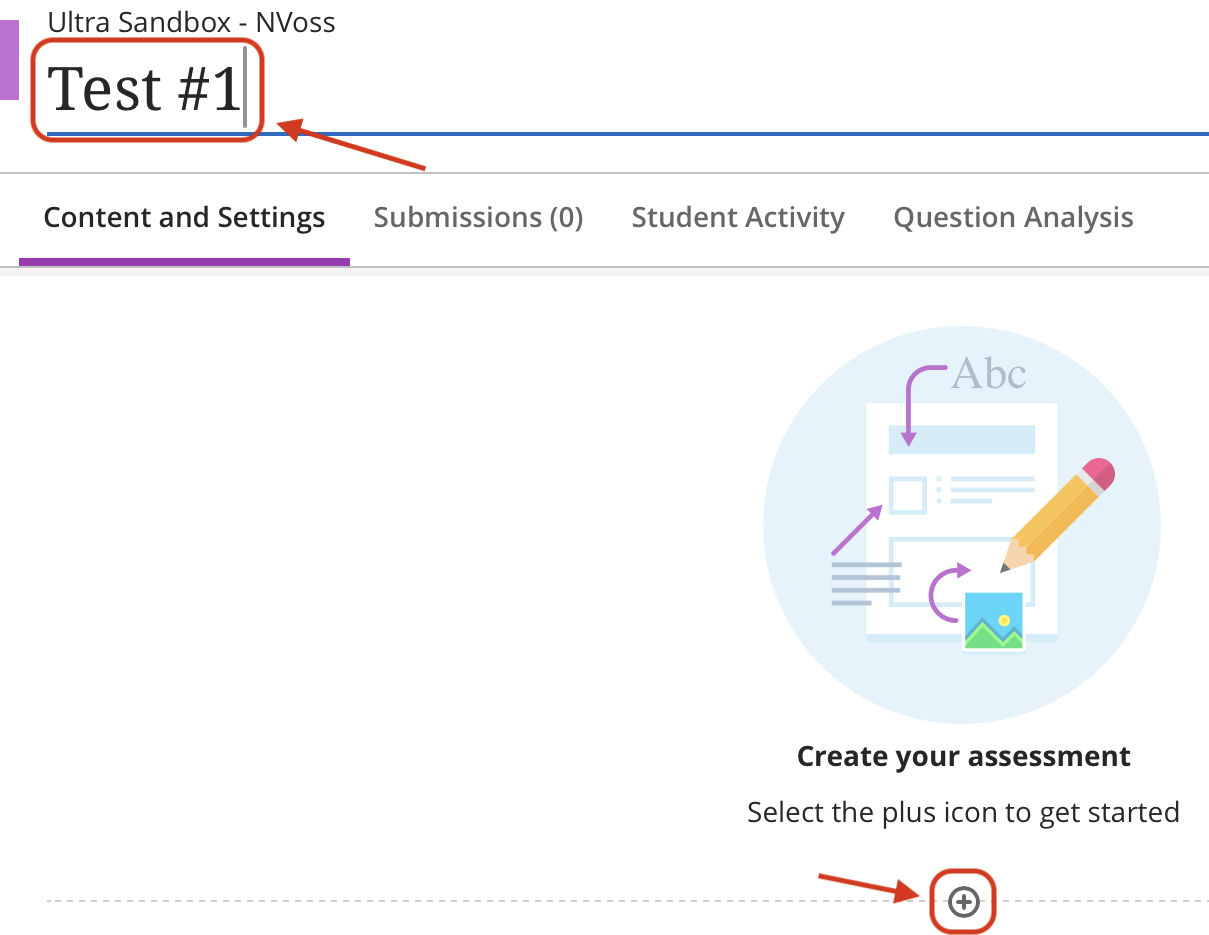View the Question Analysis tab

1013,218
